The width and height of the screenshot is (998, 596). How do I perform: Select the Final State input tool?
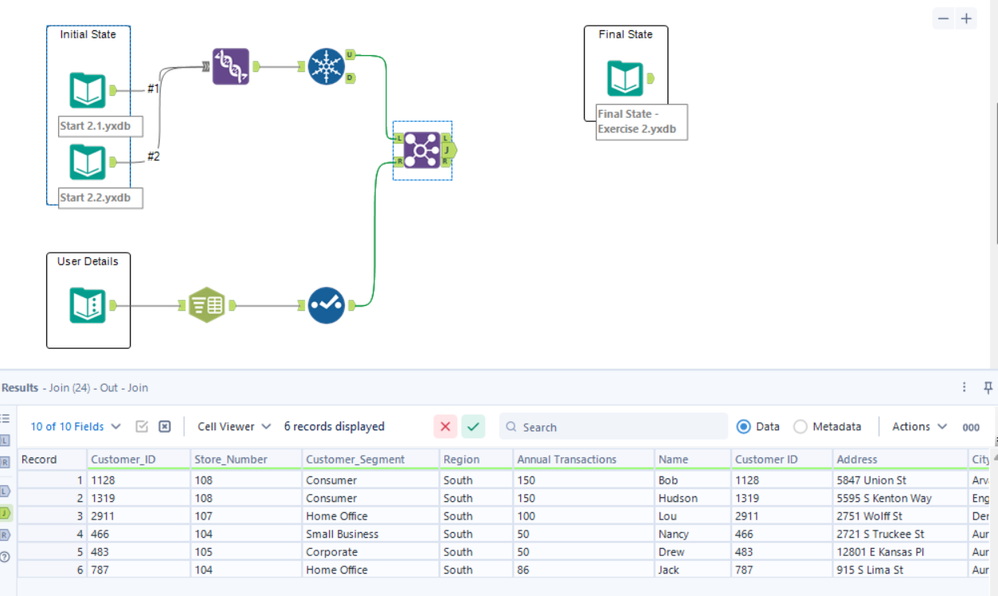coord(625,78)
